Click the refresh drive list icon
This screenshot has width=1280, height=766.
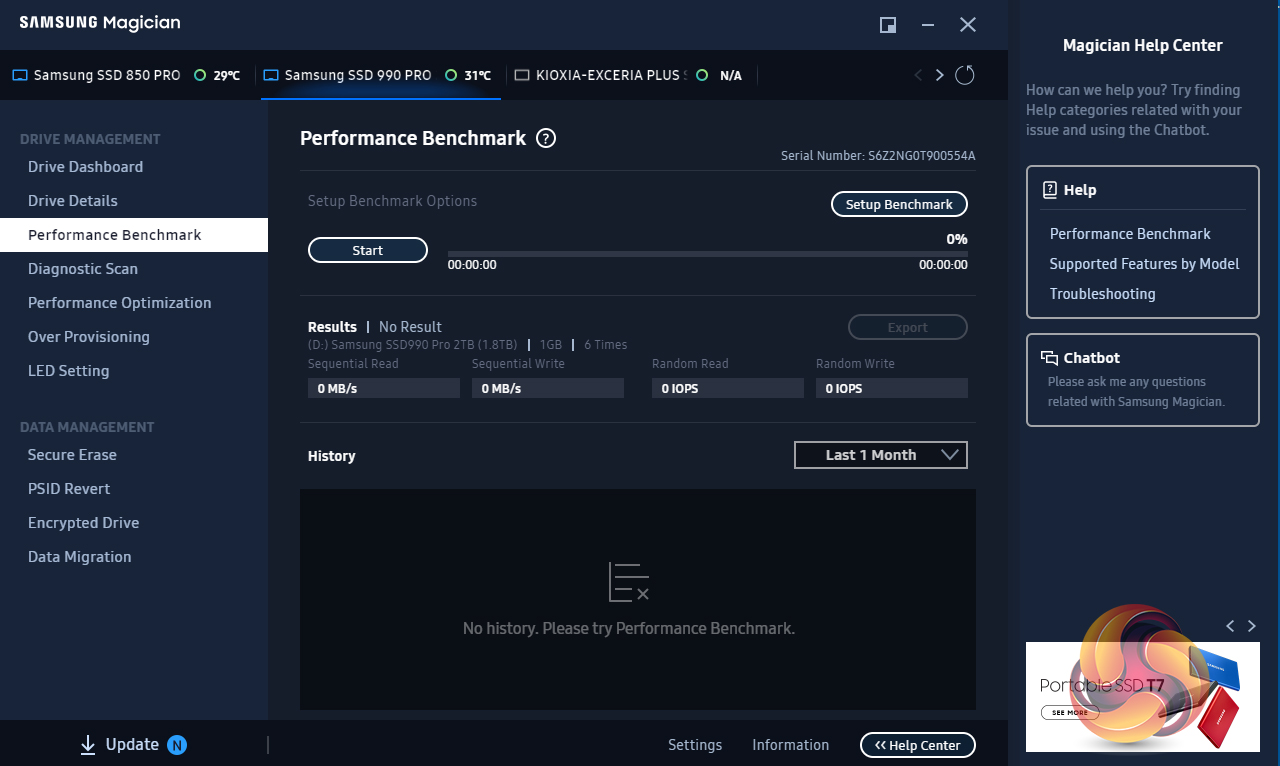pyautogui.click(x=964, y=75)
